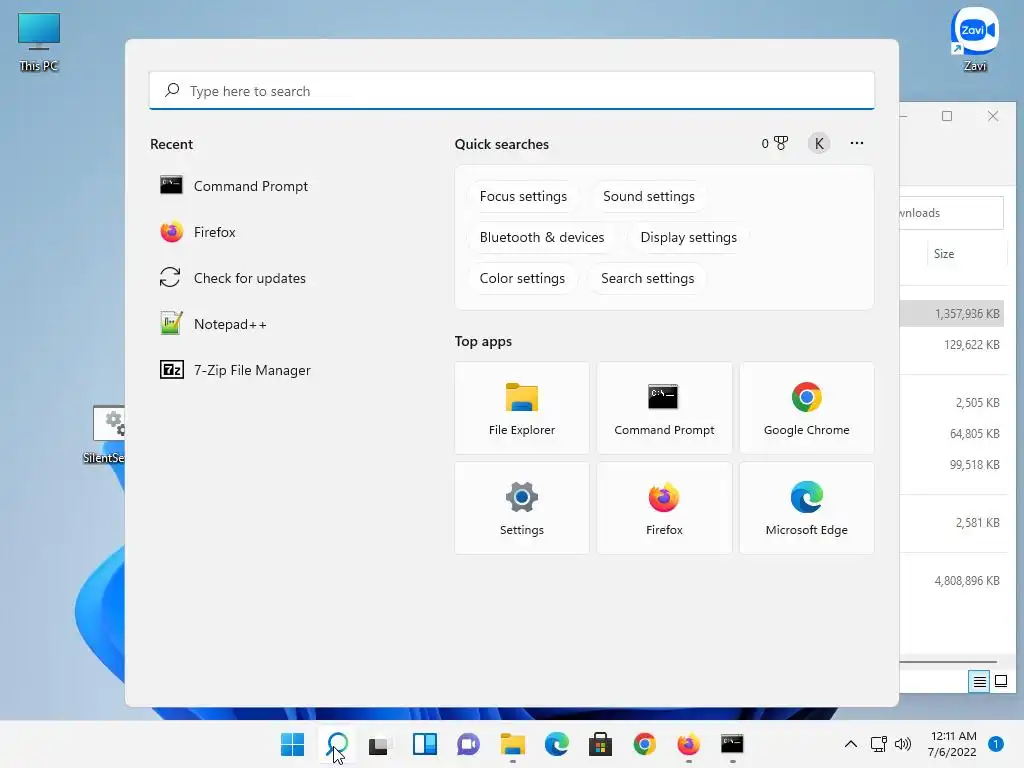Select the 99,518 KB file row
Screen dimensions: 1024x768
coord(954,465)
